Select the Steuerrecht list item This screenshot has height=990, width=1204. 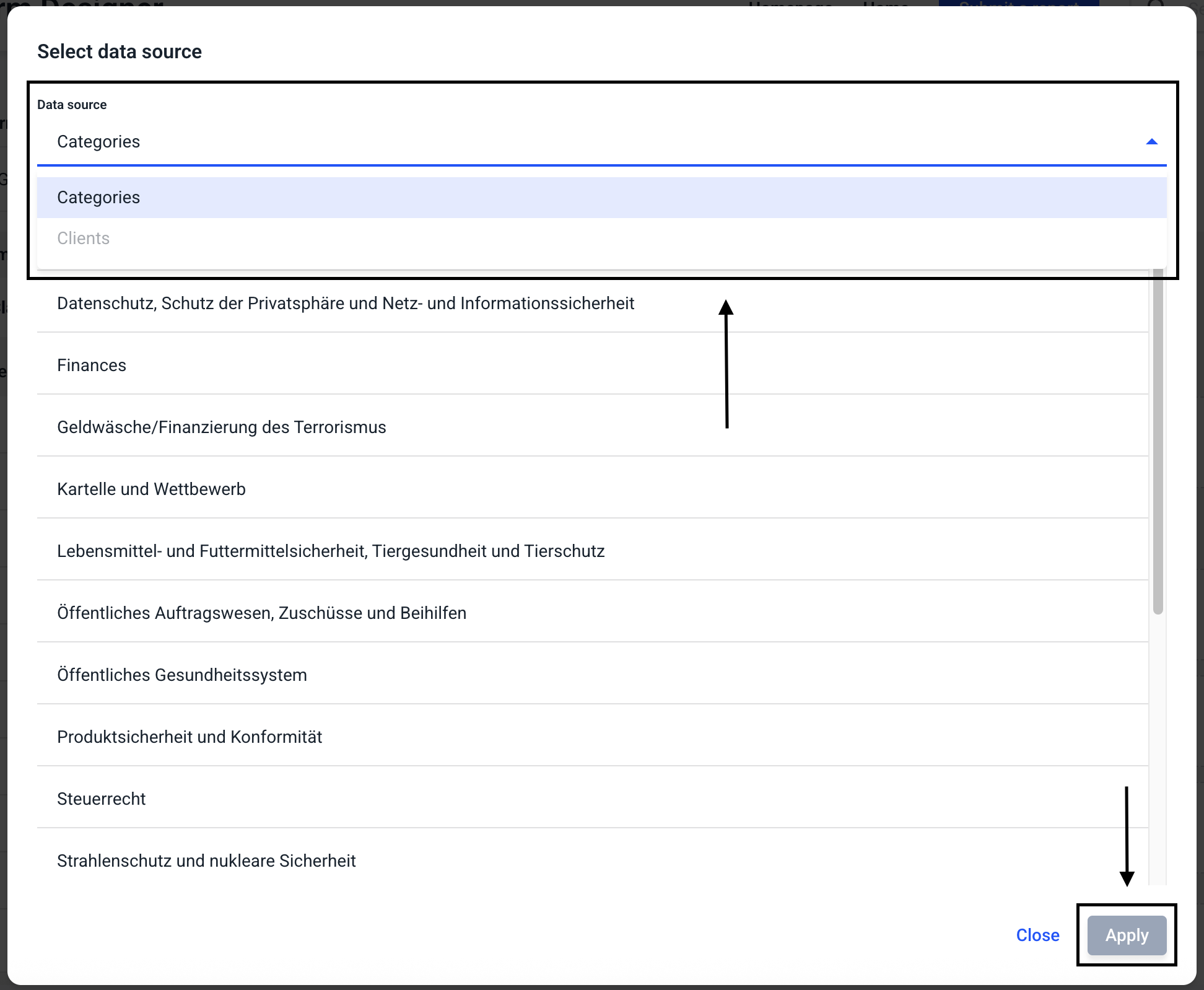(101, 799)
